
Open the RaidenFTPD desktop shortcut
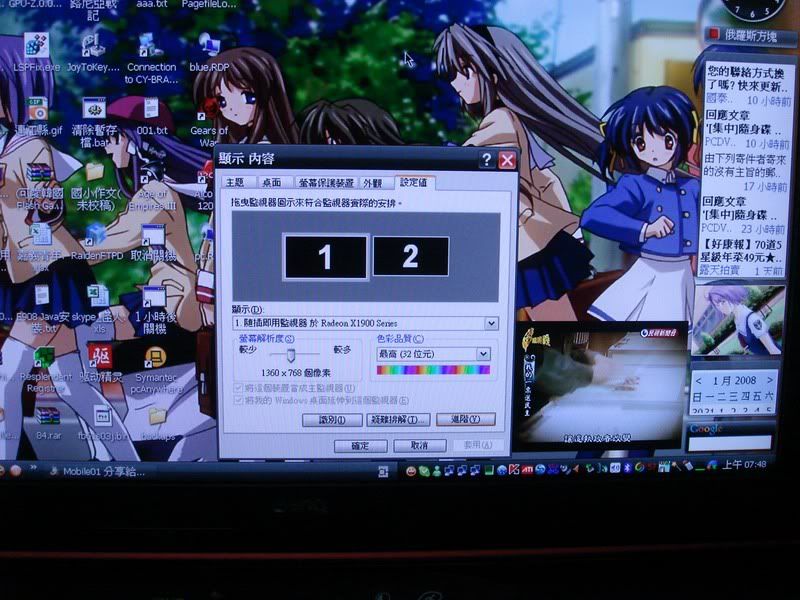97,242
